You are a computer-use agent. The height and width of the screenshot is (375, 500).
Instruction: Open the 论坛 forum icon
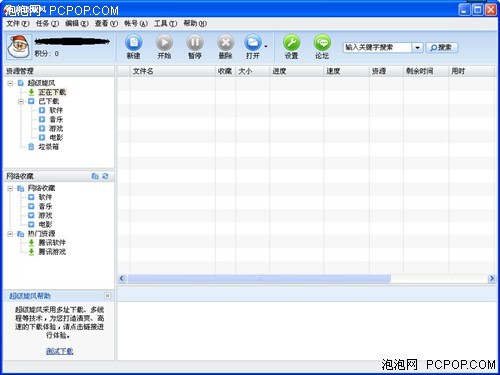(322, 43)
